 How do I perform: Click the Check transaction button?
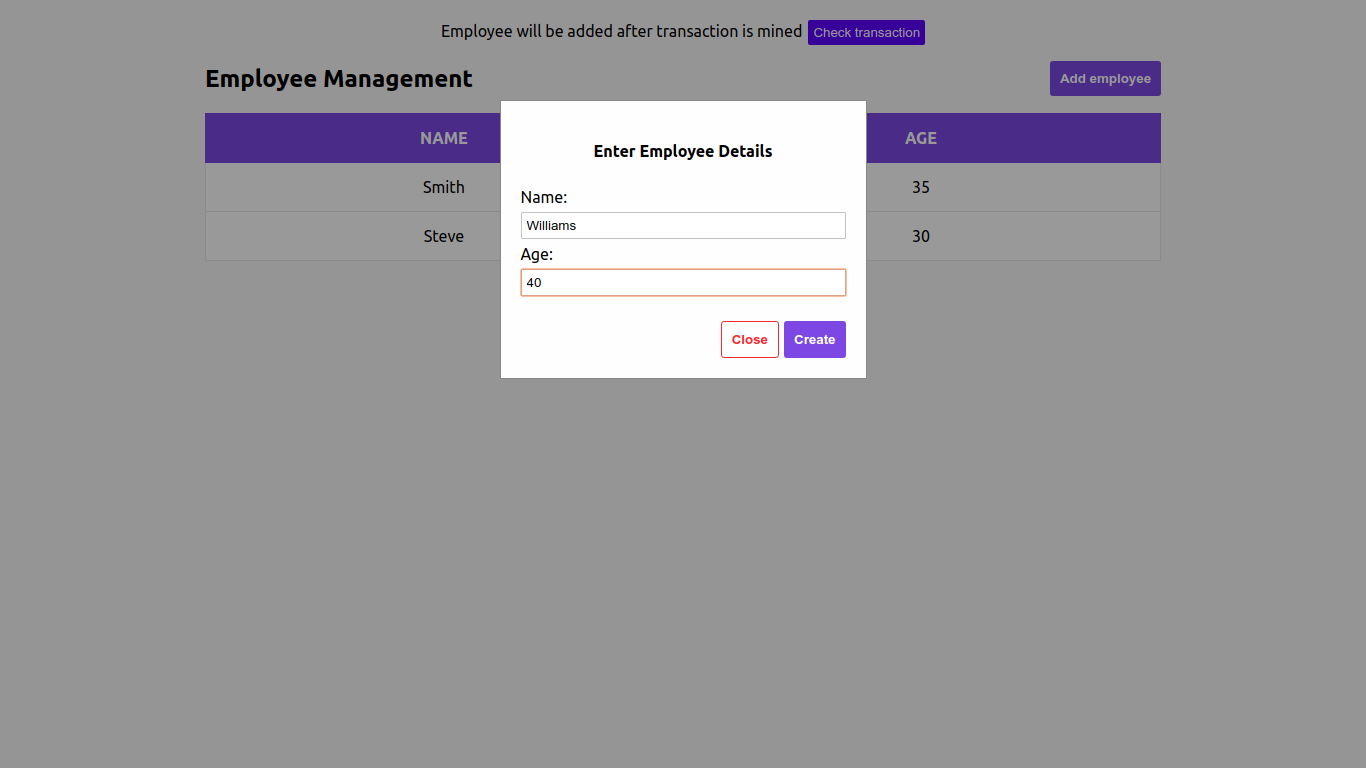pyautogui.click(x=866, y=32)
